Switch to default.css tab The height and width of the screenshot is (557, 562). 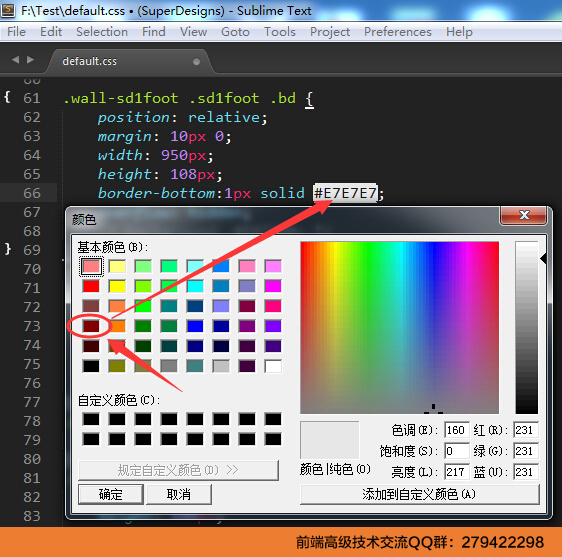pyautogui.click(x=90, y=61)
